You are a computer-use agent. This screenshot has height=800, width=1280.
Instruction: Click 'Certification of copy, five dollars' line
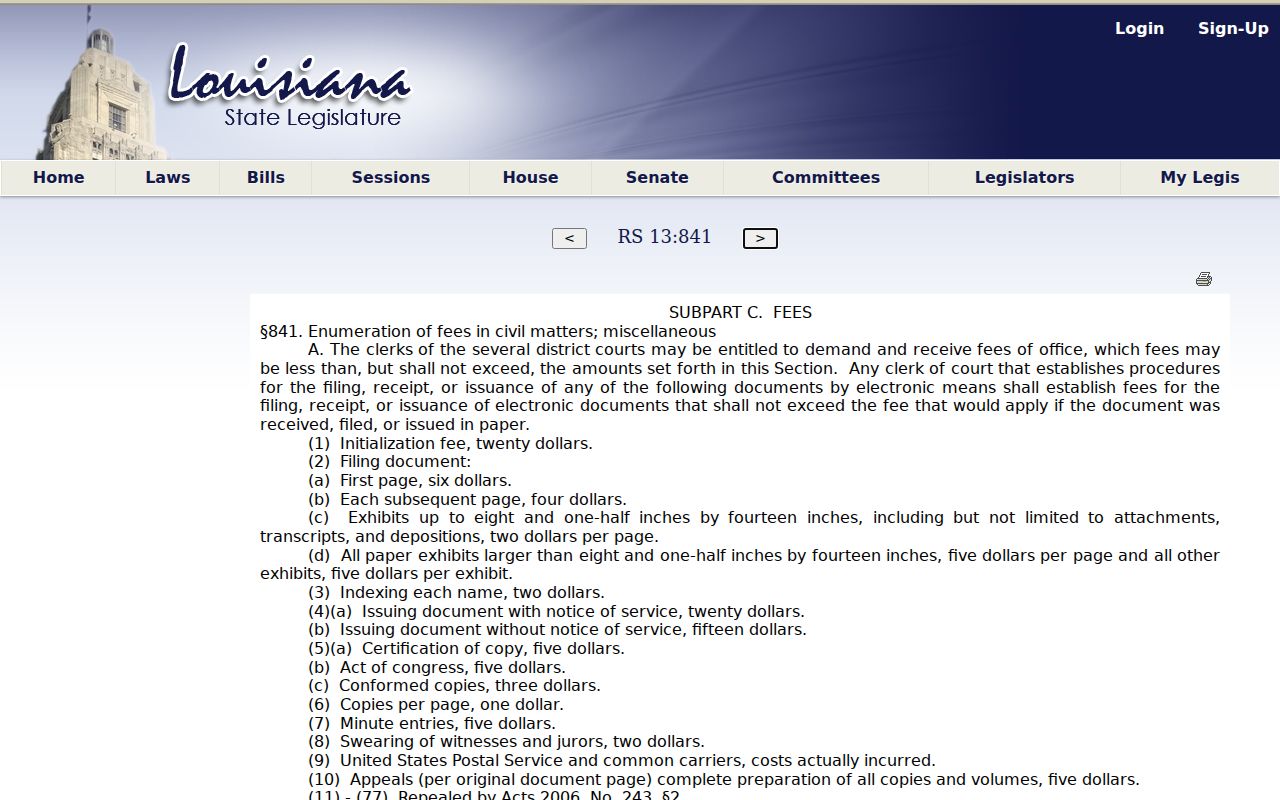pos(466,649)
